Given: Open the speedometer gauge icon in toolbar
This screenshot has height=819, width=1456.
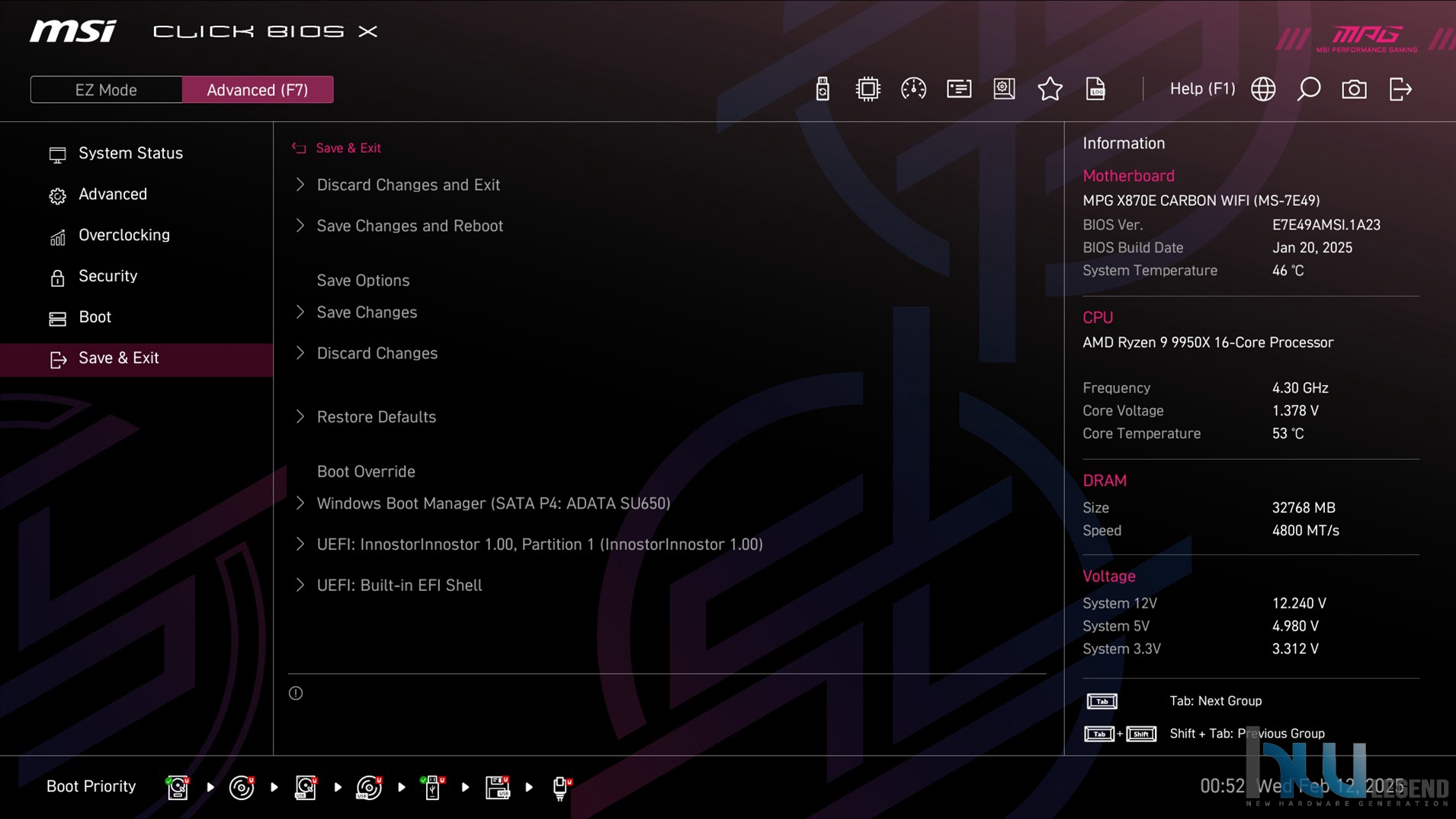Looking at the screenshot, I should [x=913, y=89].
